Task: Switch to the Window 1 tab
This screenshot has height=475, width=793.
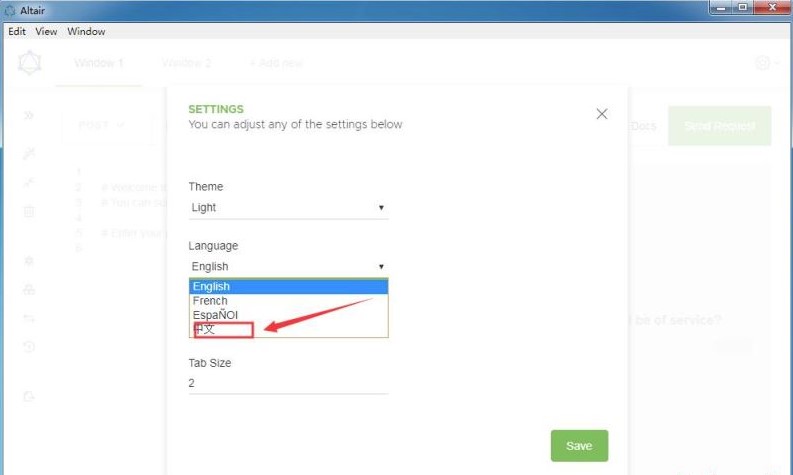Action: pos(99,63)
